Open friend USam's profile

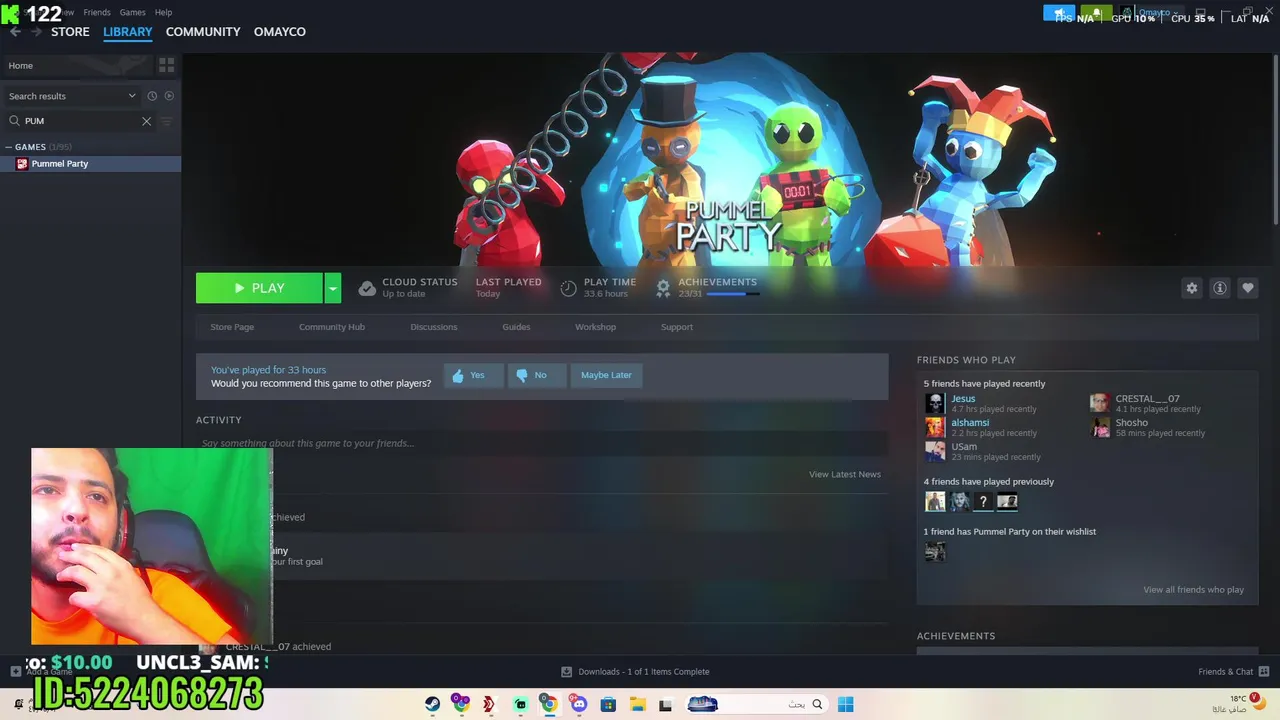(x=964, y=446)
